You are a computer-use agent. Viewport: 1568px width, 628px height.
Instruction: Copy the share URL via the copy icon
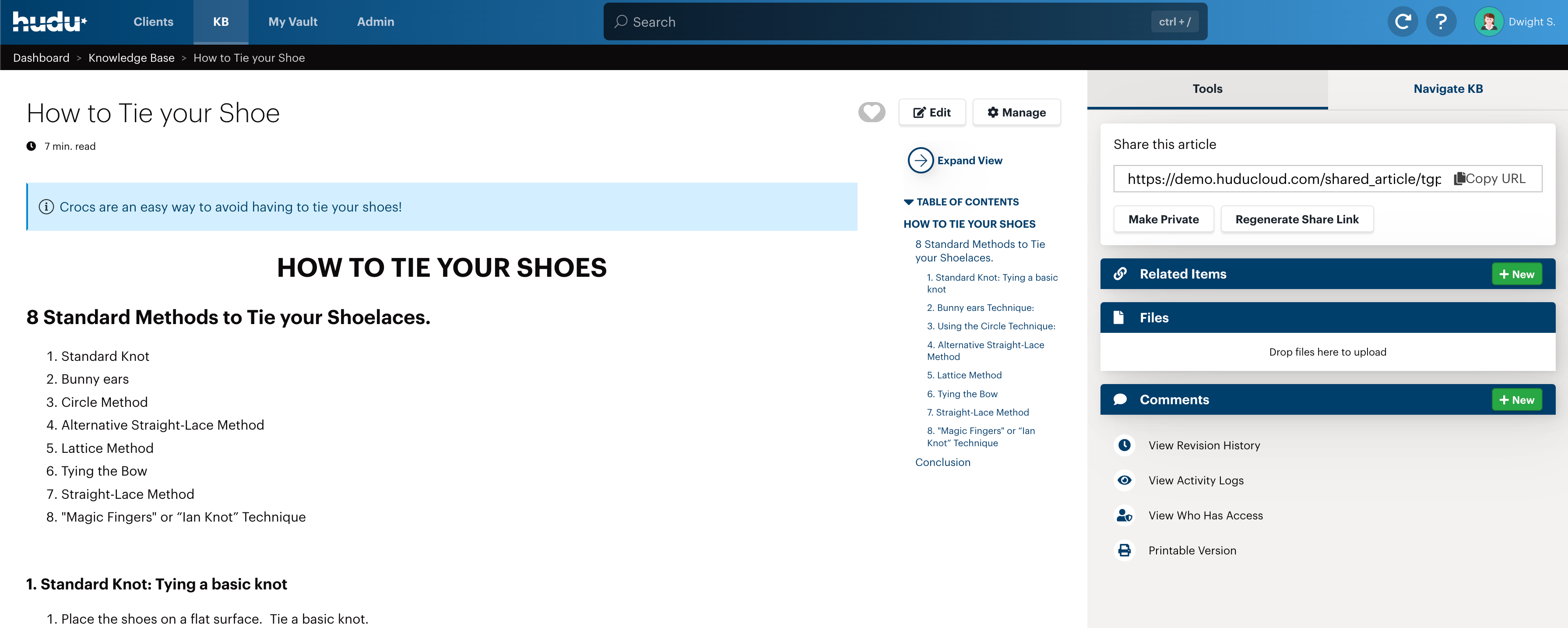(1459, 179)
